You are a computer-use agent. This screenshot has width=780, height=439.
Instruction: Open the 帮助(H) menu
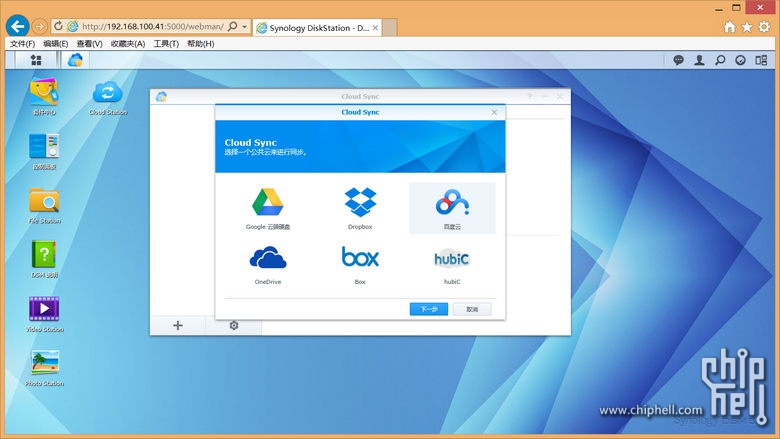click(200, 44)
